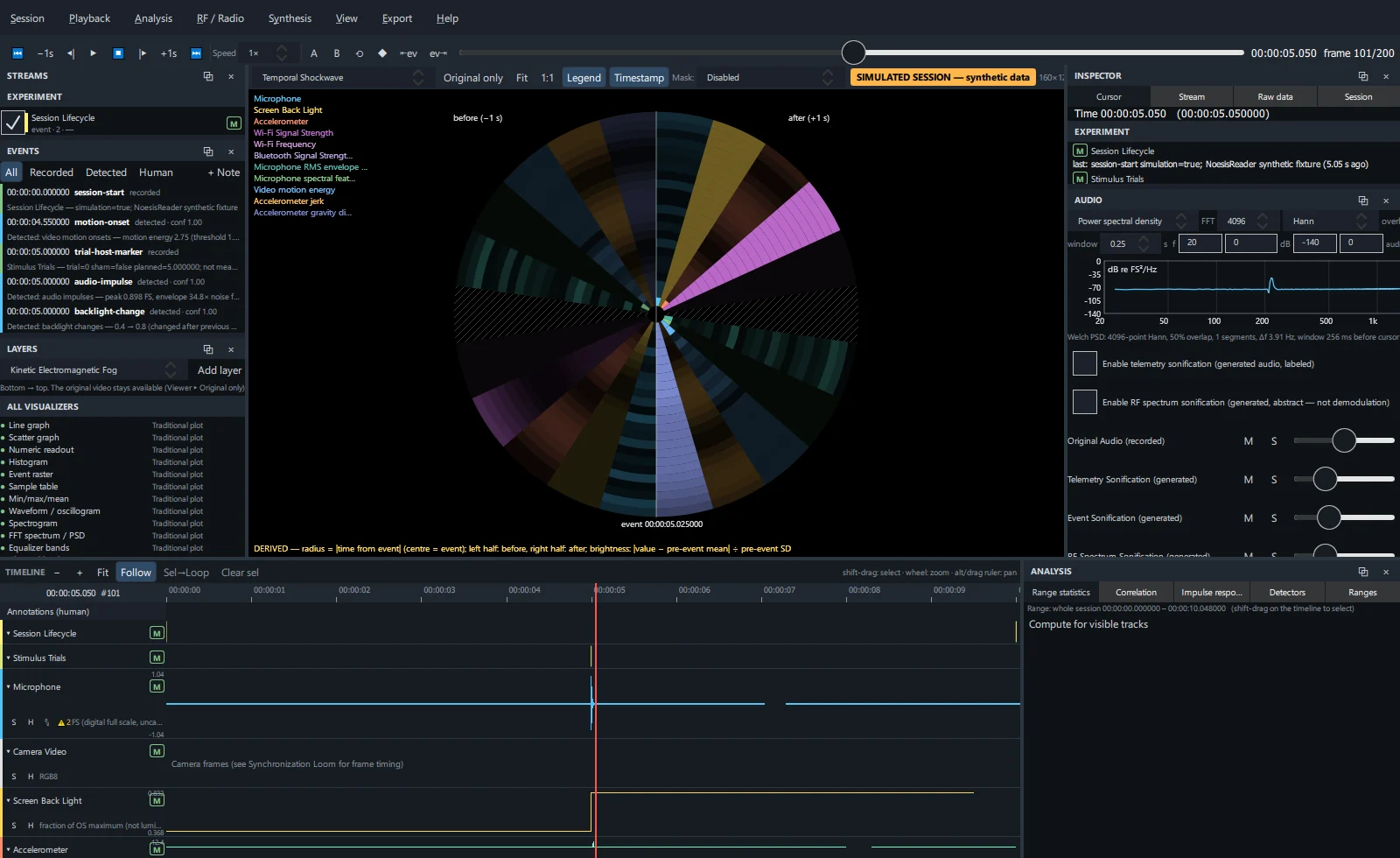Viewport: 1400px width, 858px height.
Task: Step forward one frame
Action: point(143,53)
